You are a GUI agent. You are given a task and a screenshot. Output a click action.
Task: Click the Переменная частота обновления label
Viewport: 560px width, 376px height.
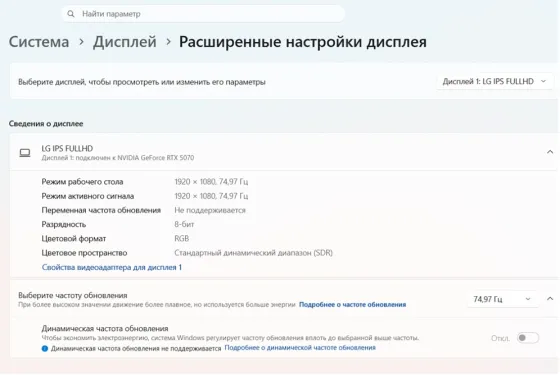(x=101, y=210)
